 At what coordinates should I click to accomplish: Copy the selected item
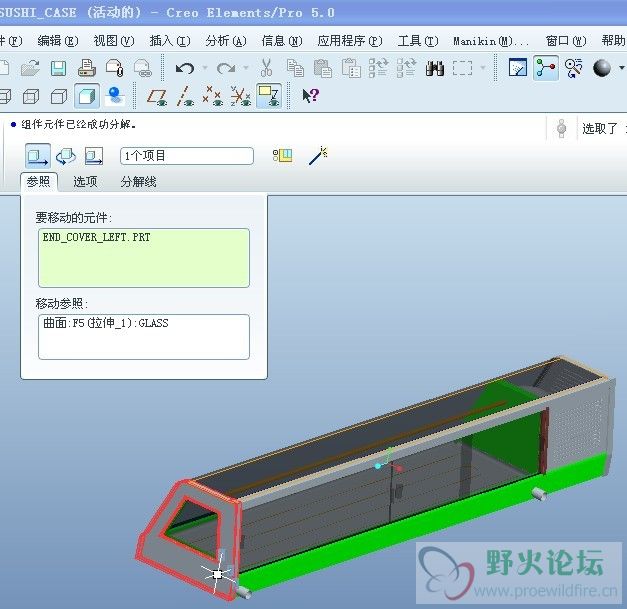(296, 68)
